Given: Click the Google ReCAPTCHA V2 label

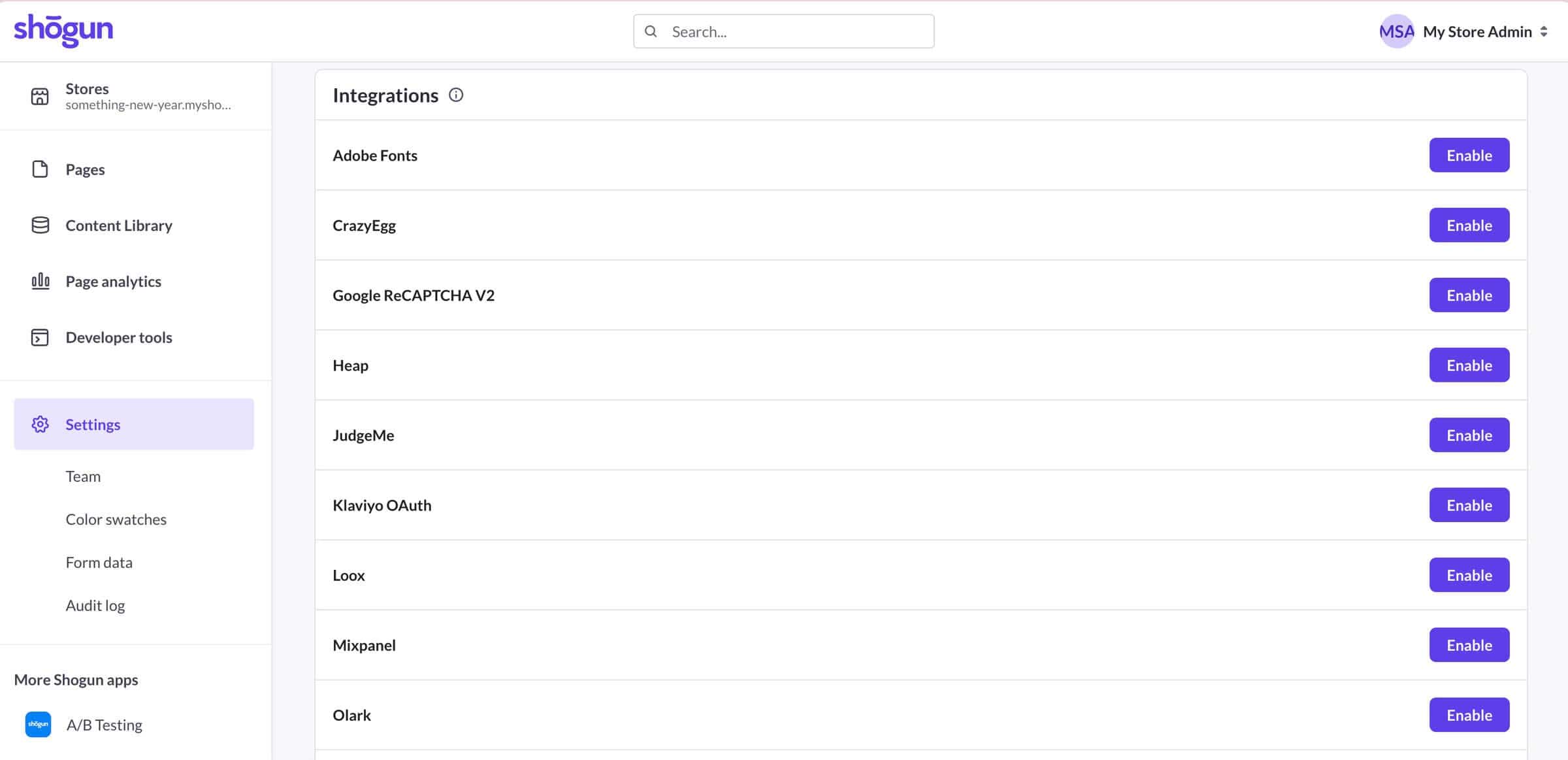Looking at the screenshot, I should [x=414, y=295].
